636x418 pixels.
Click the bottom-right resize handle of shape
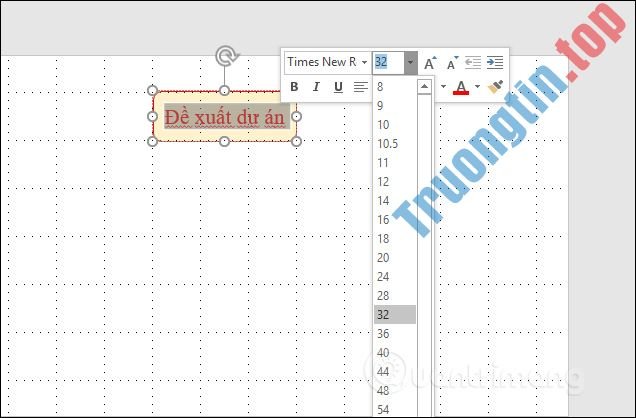pos(297,141)
